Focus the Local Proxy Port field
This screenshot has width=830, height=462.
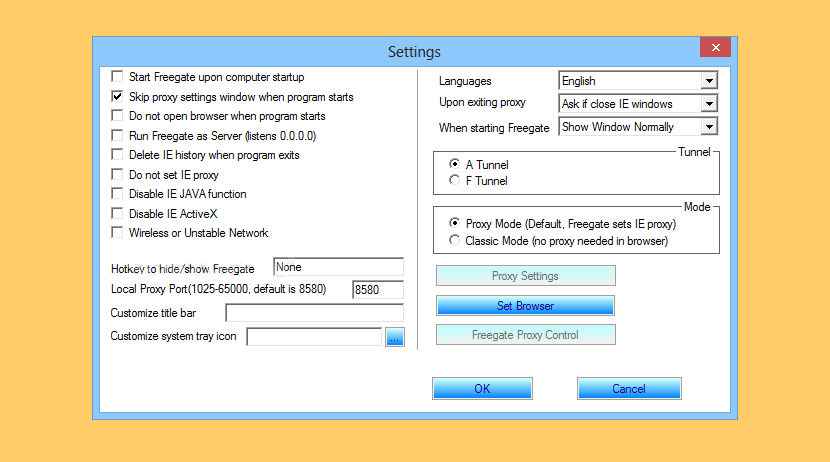click(378, 289)
